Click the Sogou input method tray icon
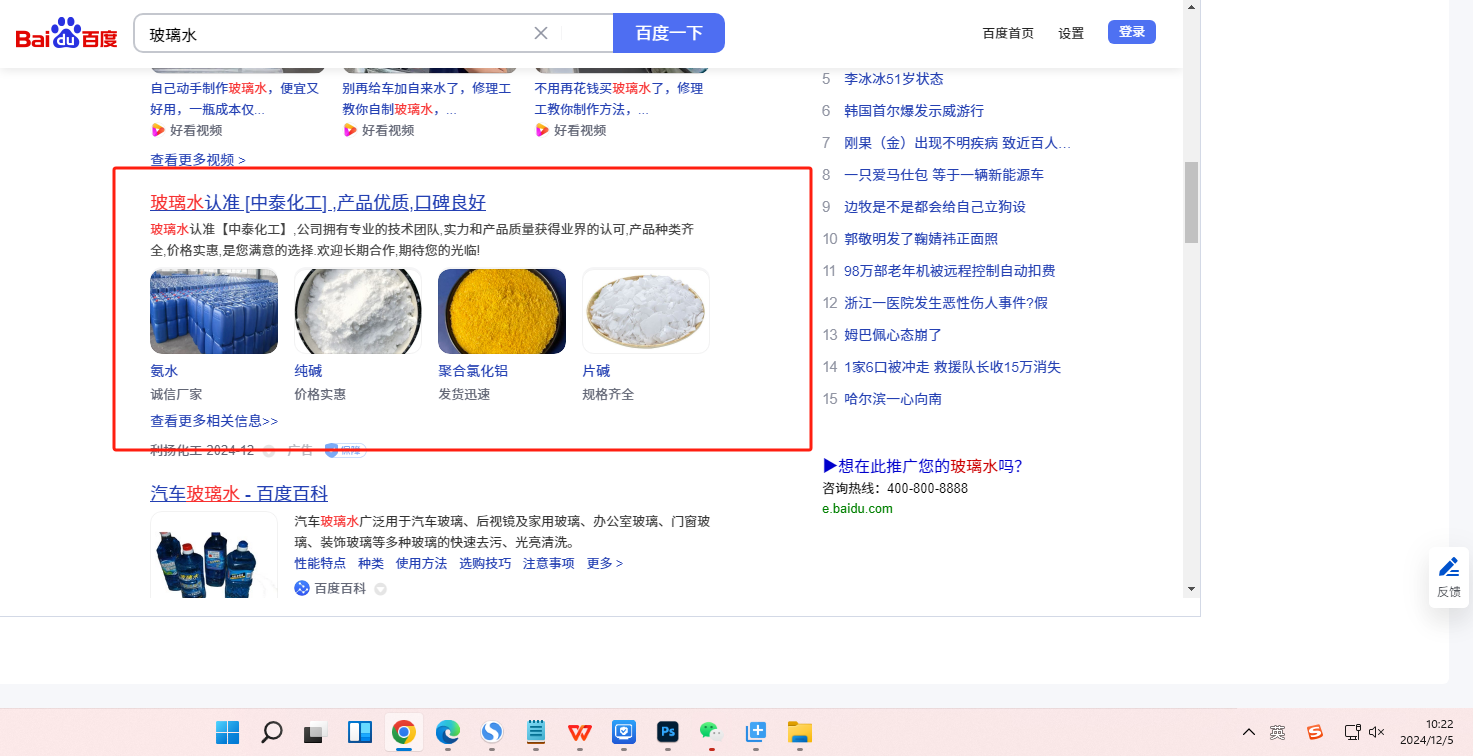 click(1315, 732)
